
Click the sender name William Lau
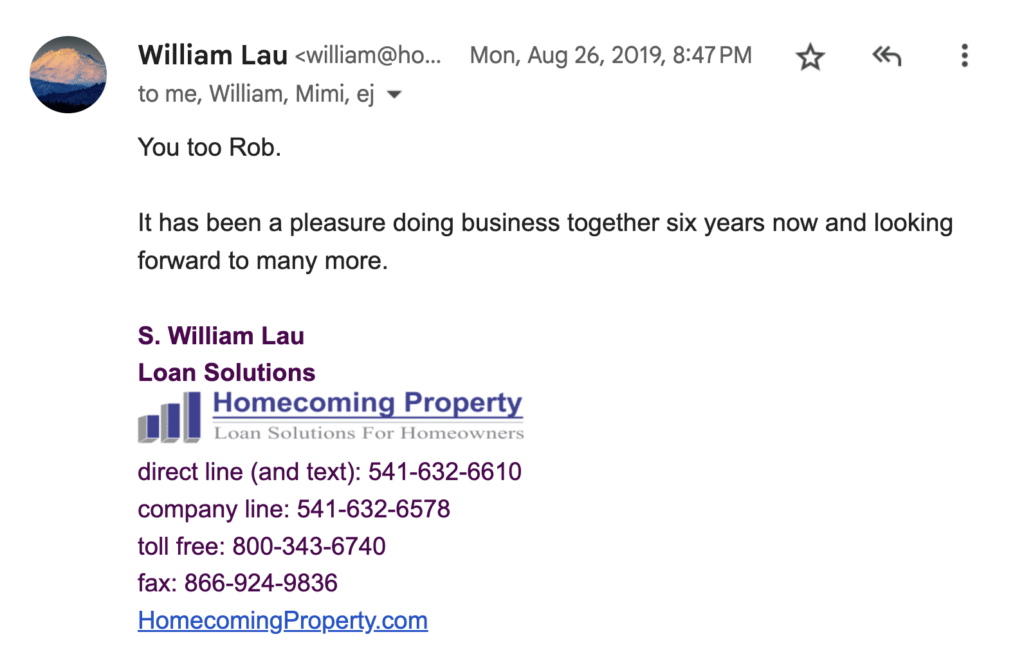(212, 55)
